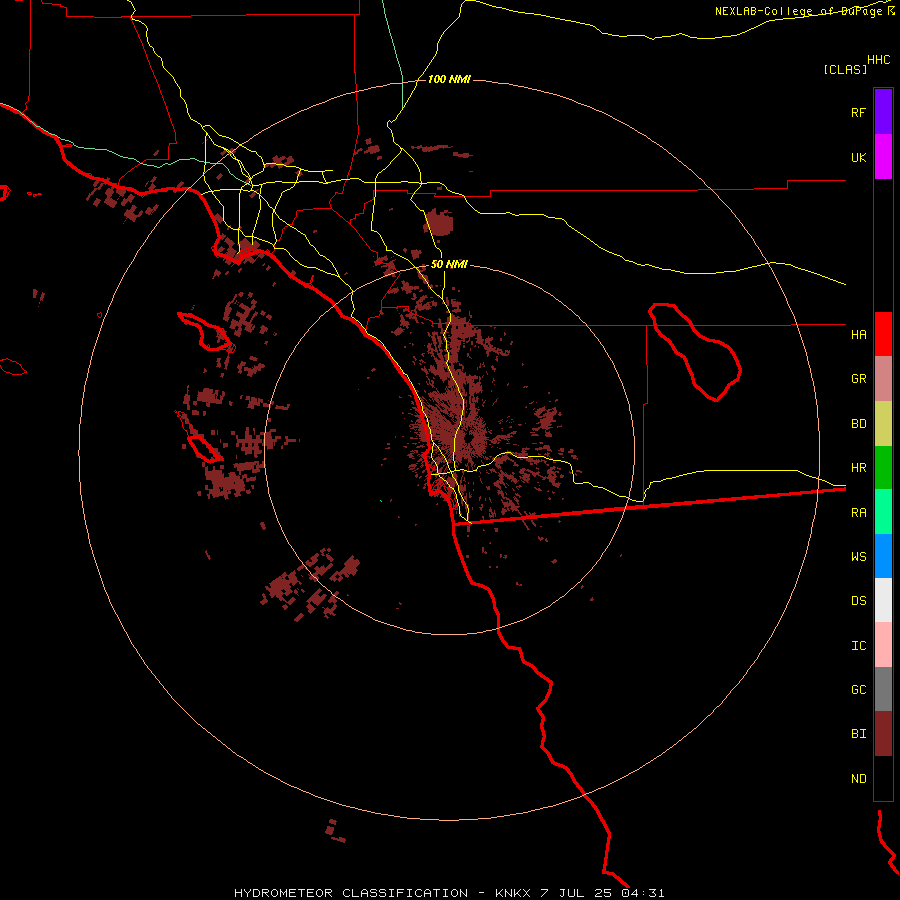Click the IC pink legend swatch
The image size is (900, 900).
click(883, 645)
